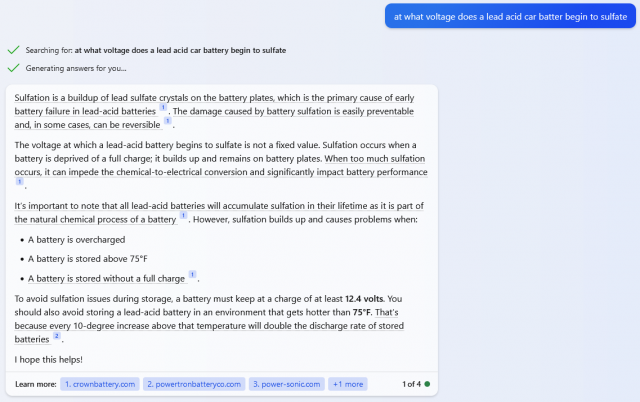Screen dimensions: 640x402
Task: Open the power-sonic.com source link
Action: 287,384
